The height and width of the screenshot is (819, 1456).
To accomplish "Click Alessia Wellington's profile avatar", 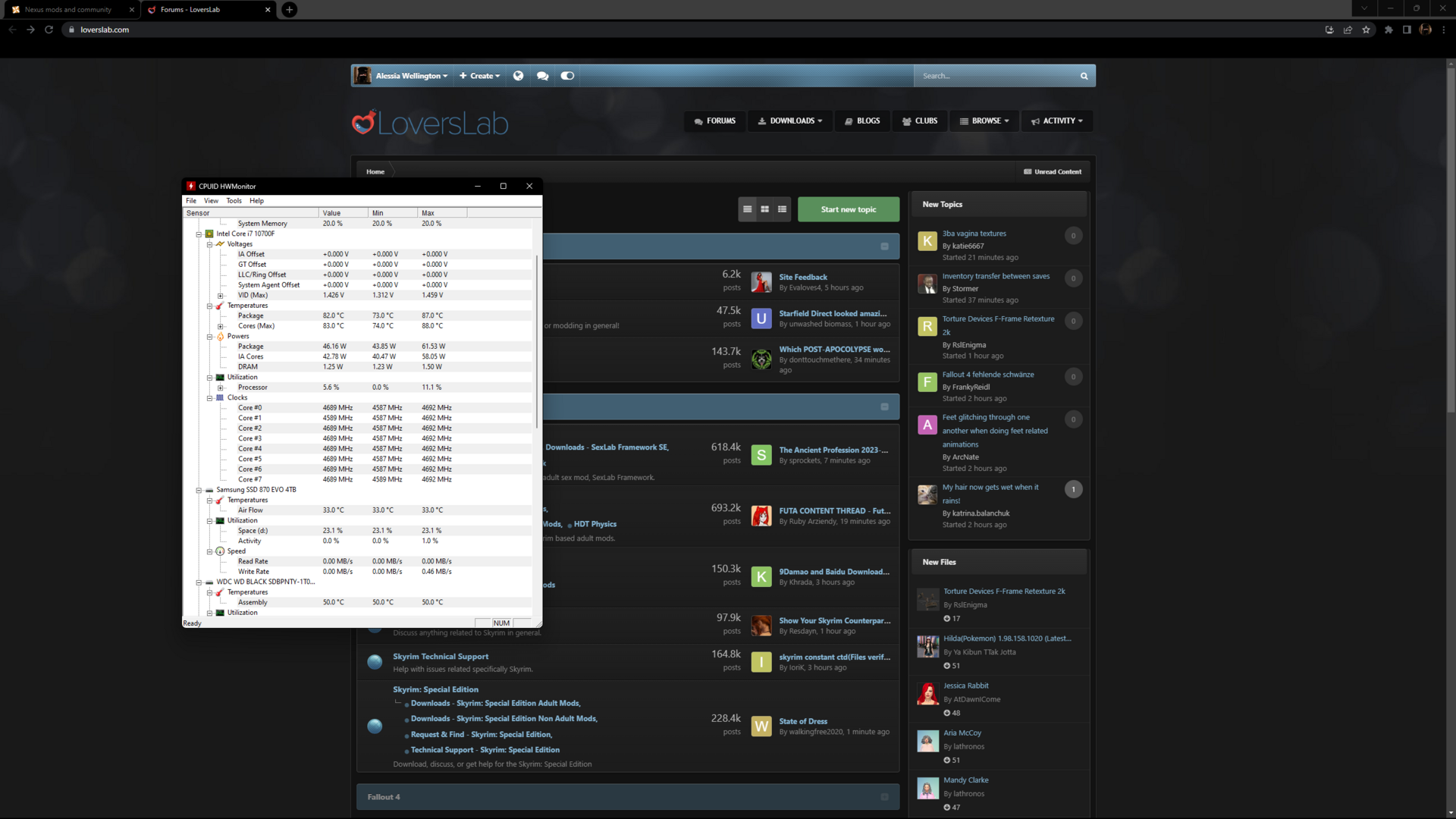I will pos(362,76).
